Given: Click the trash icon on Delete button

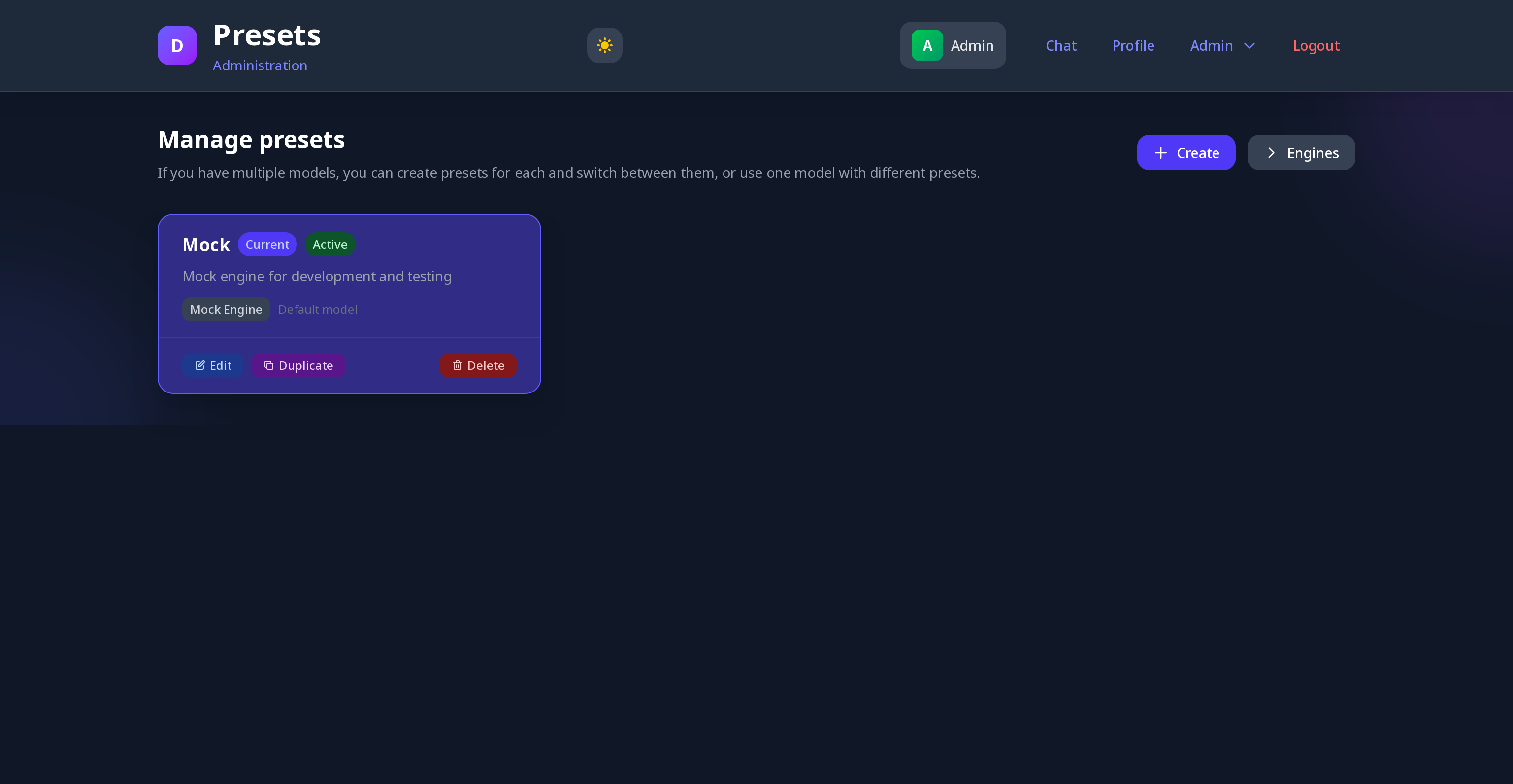Looking at the screenshot, I should (x=457, y=365).
